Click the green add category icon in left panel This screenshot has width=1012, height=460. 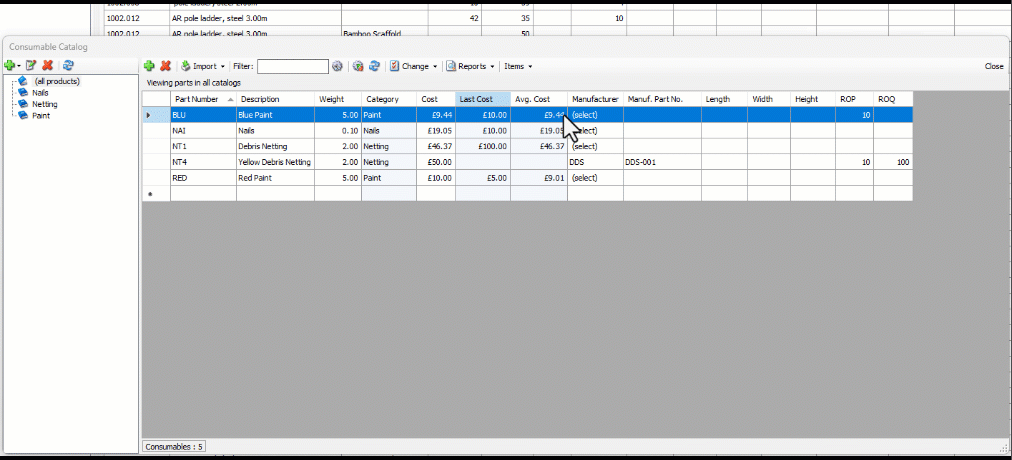click(x=11, y=65)
